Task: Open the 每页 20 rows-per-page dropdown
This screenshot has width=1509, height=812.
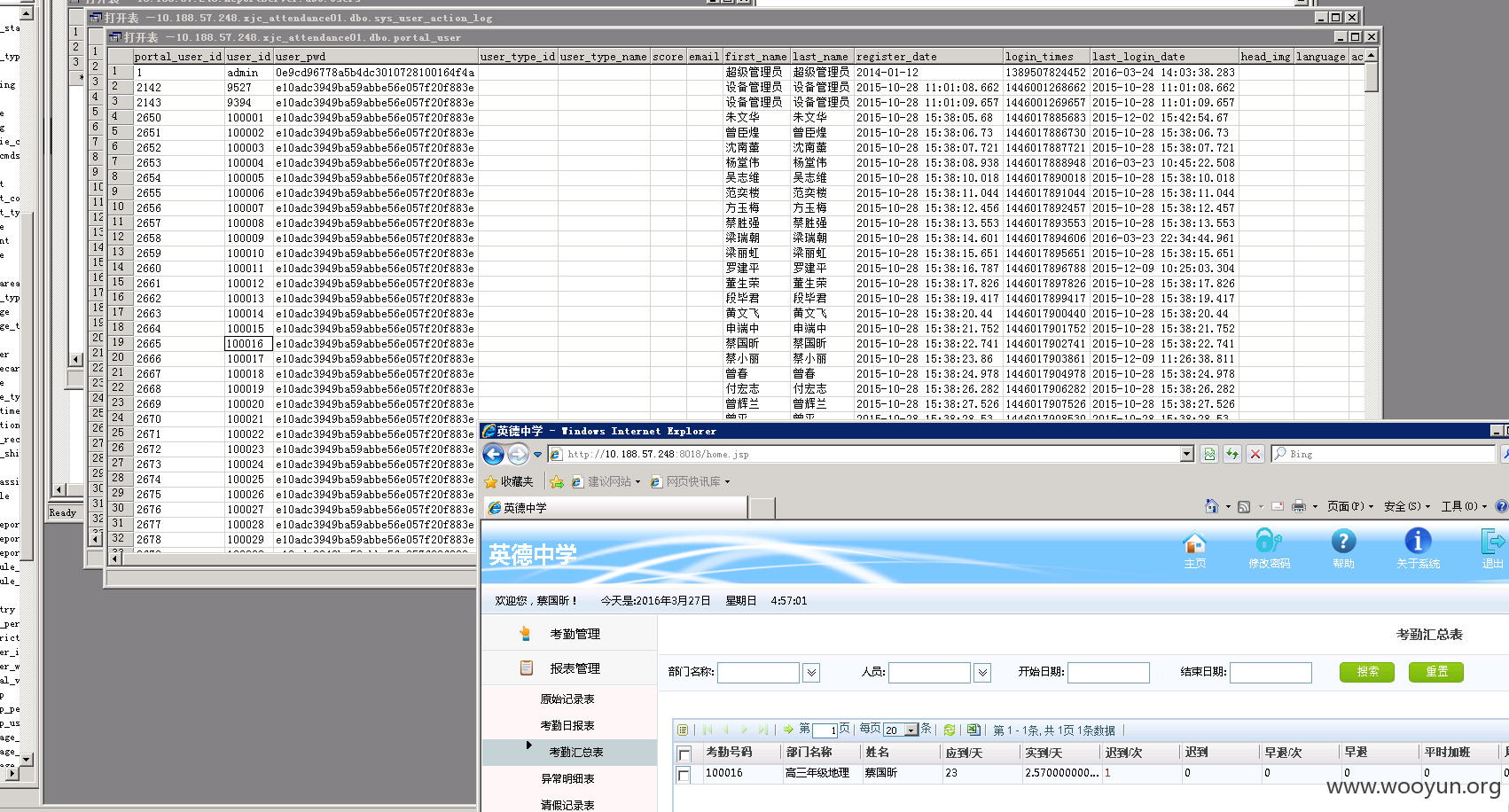Action: pos(901,730)
